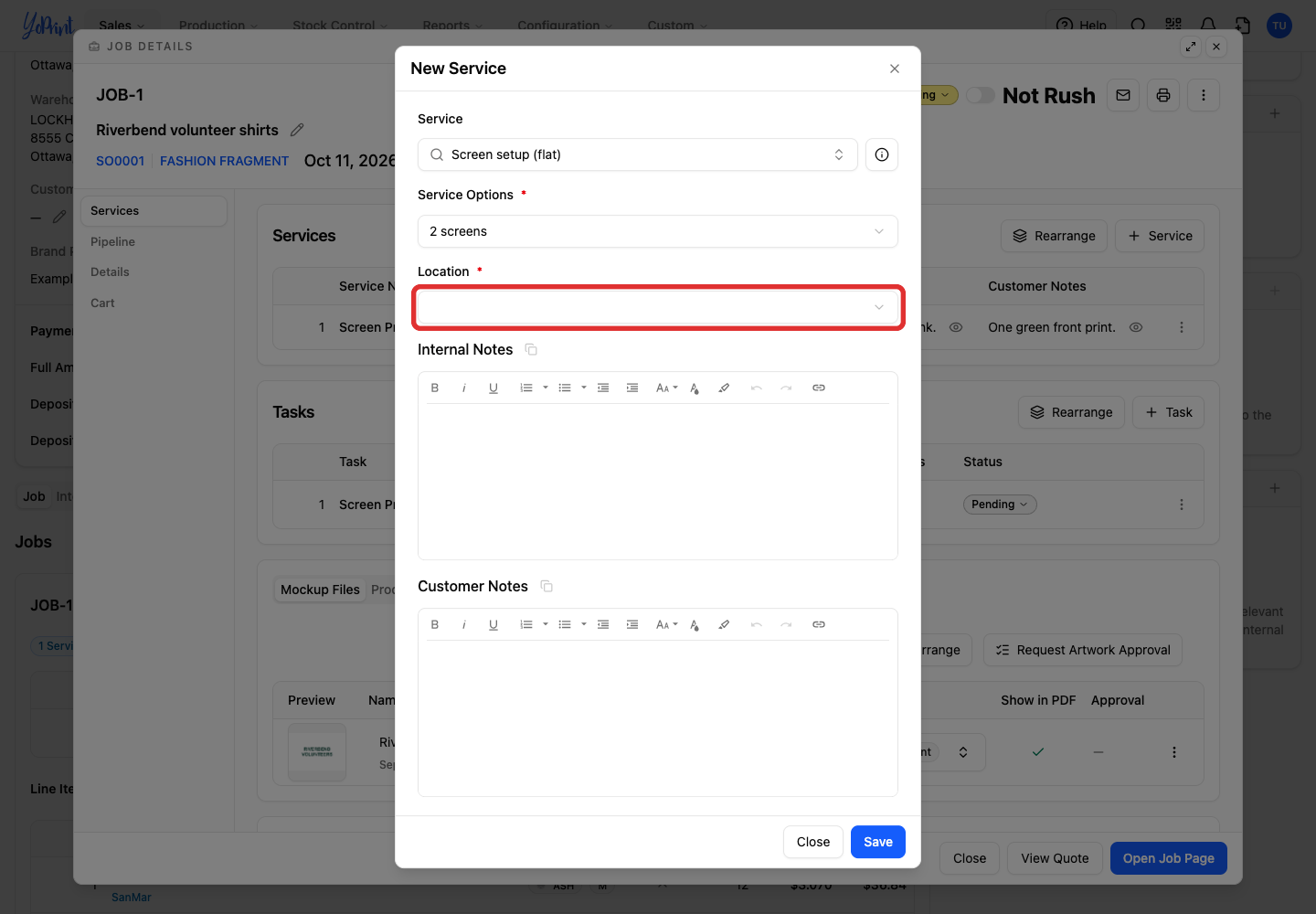Select Pipeline in the job sidebar
The height and width of the screenshot is (914, 1316).
[112, 241]
